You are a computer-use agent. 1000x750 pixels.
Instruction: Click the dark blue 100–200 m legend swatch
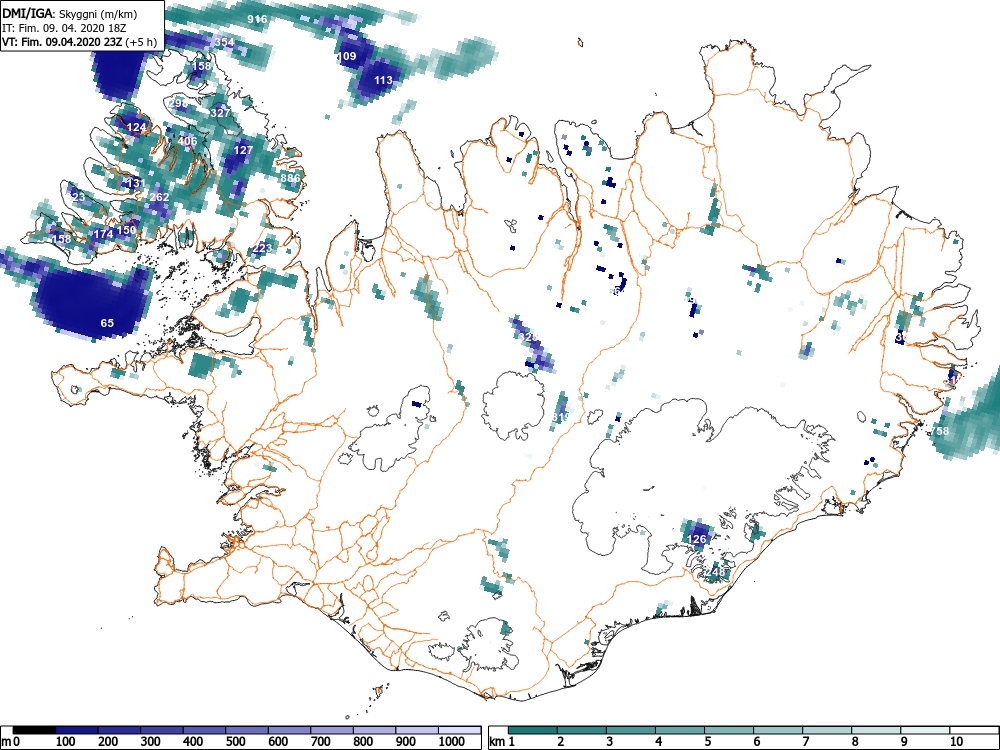point(77,729)
